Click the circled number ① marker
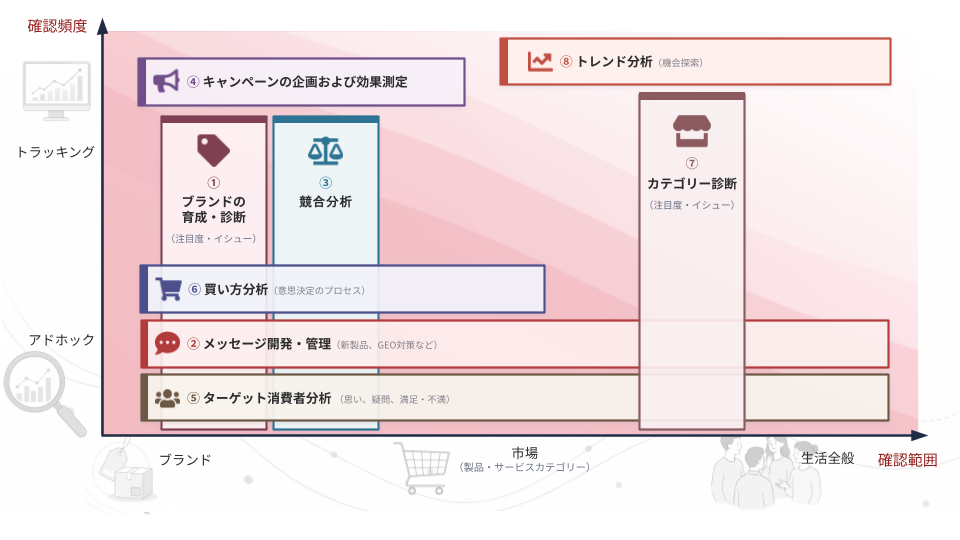The width and height of the screenshot is (960, 540). [214, 182]
